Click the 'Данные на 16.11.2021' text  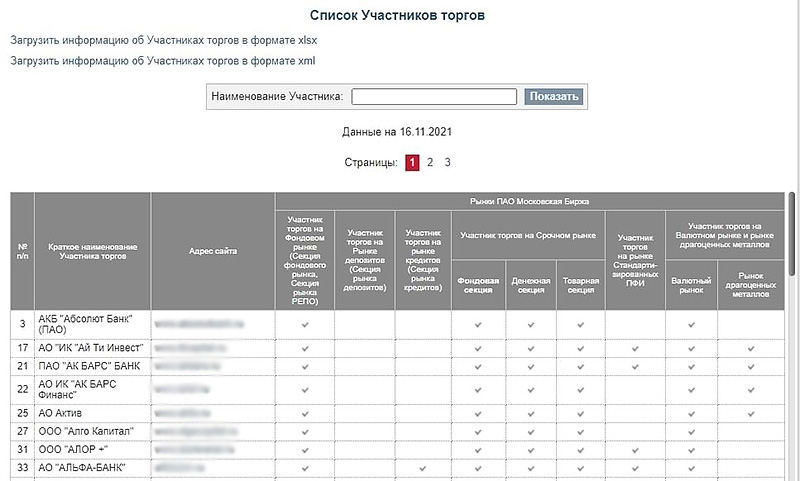pyautogui.click(x=397, y=132)
